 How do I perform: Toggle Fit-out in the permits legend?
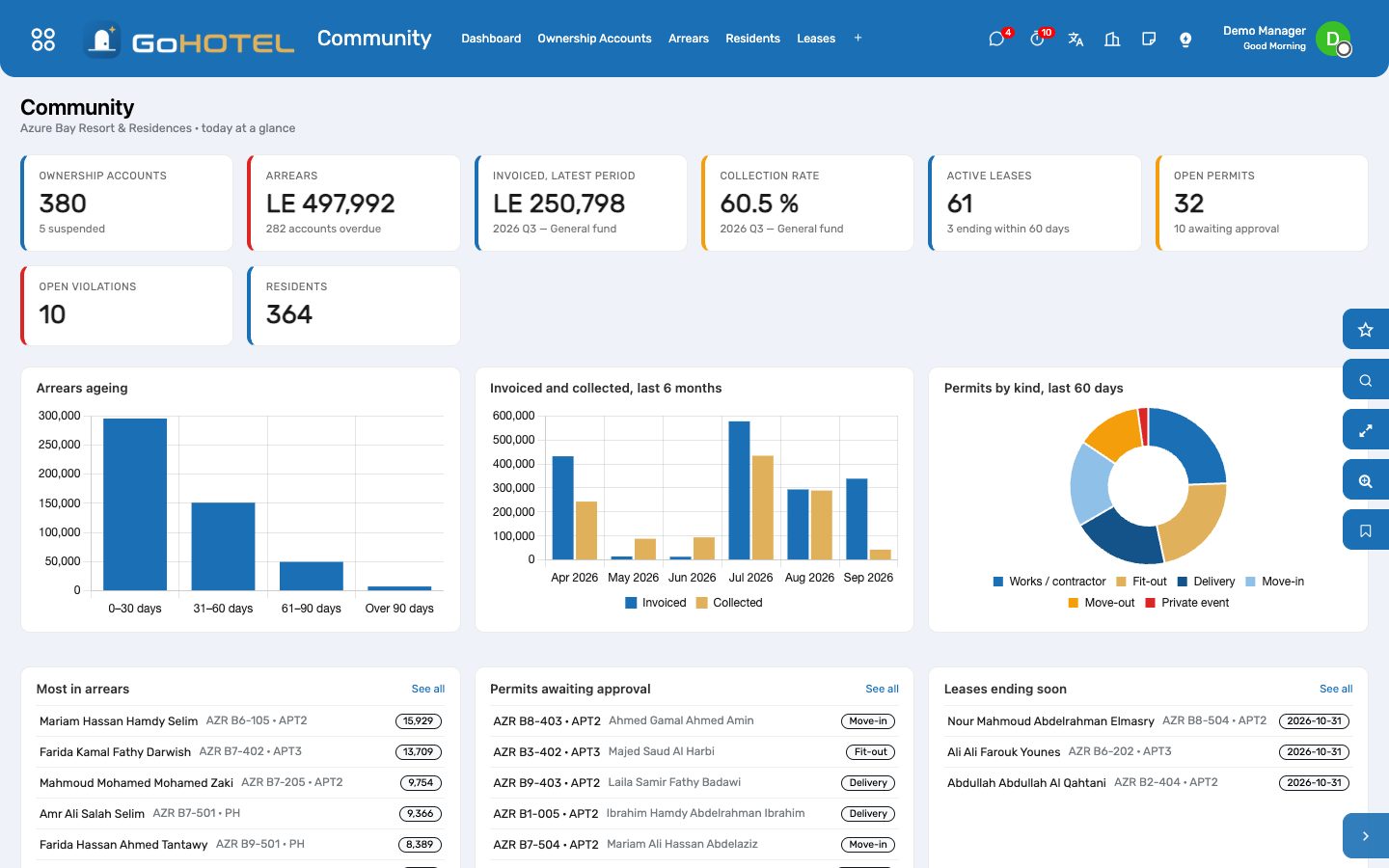click(1141, 582)
